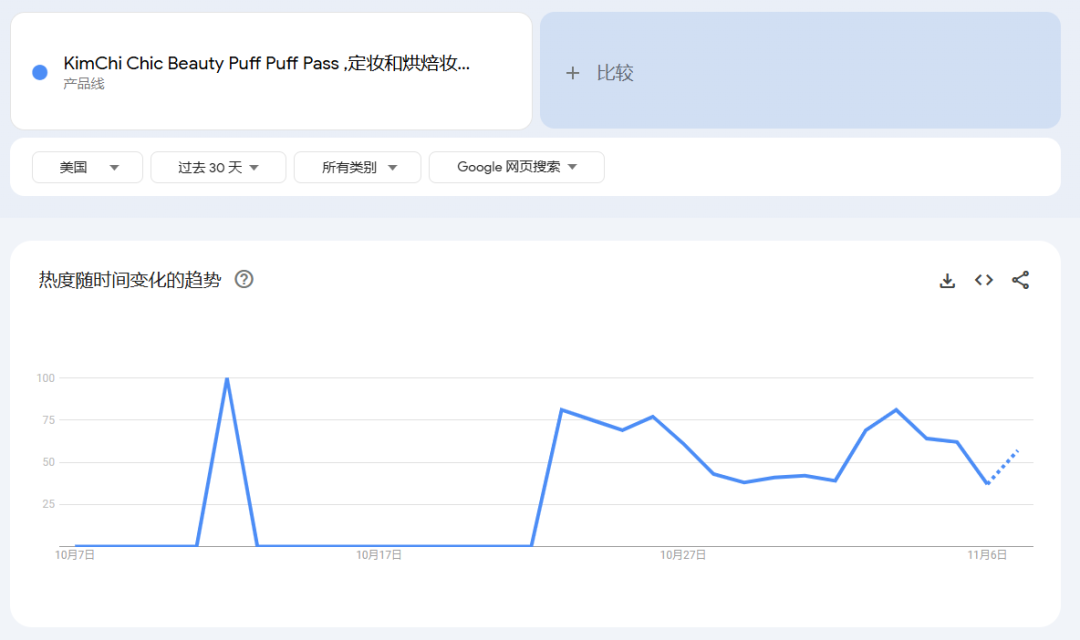Screen dimensions: 1080x640
Task: Share the trend chart
Action: 1020,280
